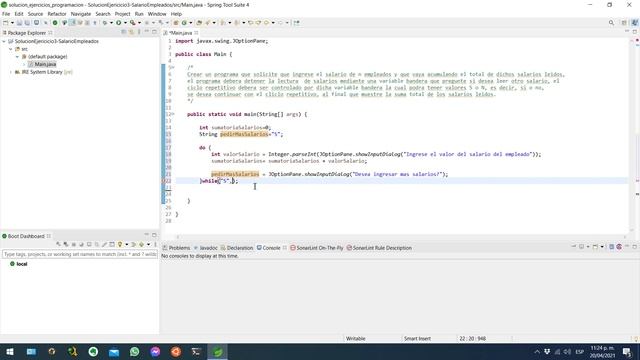Screen dimensions: 640x360
Task: Minimize the Package Explorer panel
Action: coord(147,32)
